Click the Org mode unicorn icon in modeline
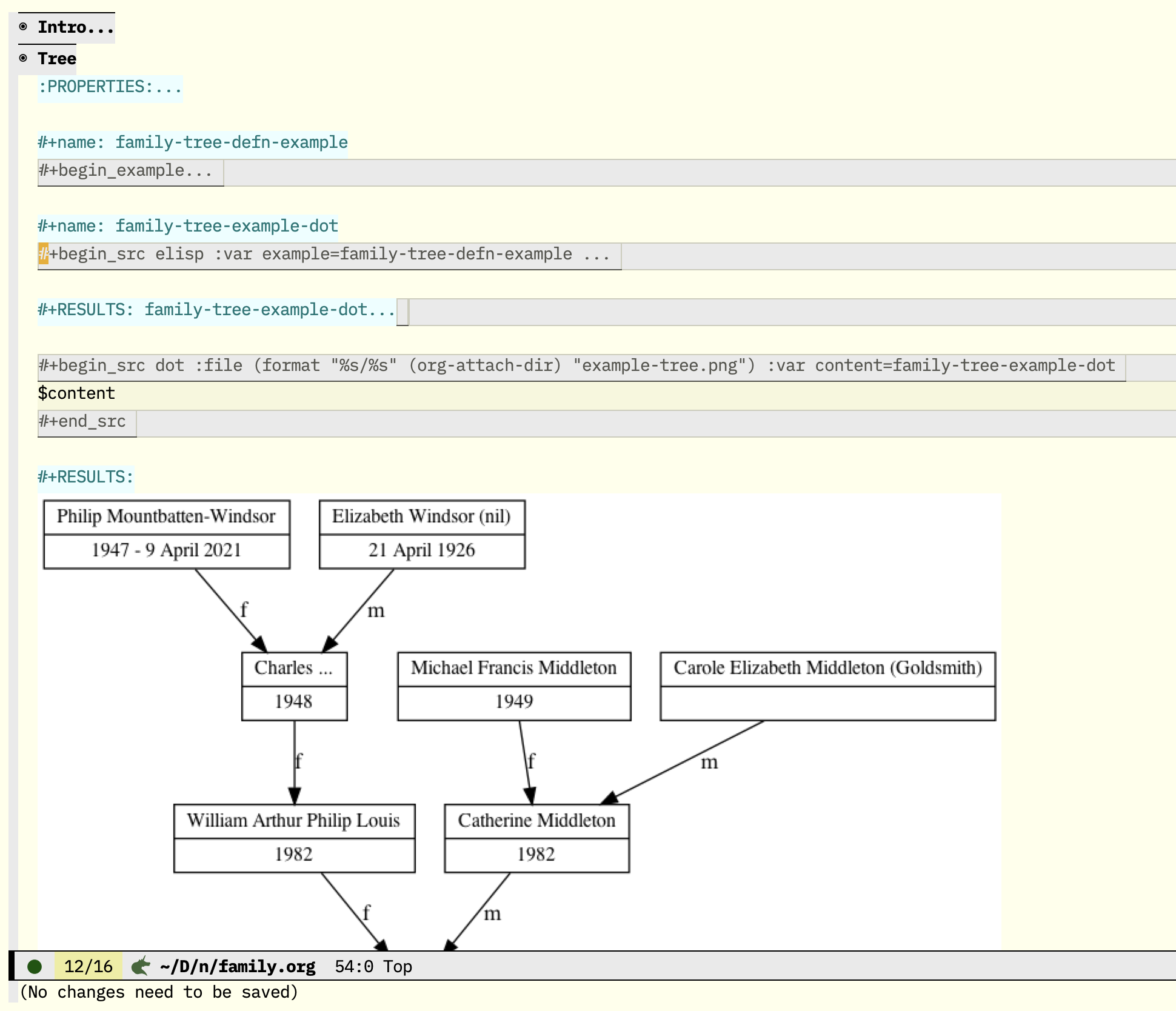Image resolution: width=1176 pixels, height=1011 pixels. pyautogui.click(x=141, y=966)
